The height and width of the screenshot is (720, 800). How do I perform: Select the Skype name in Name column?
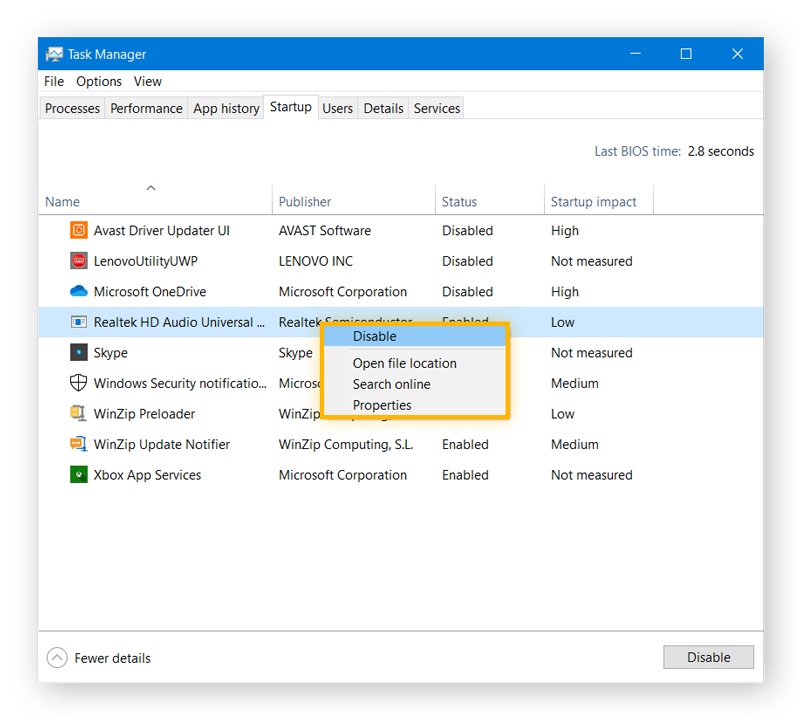(111, 353)
